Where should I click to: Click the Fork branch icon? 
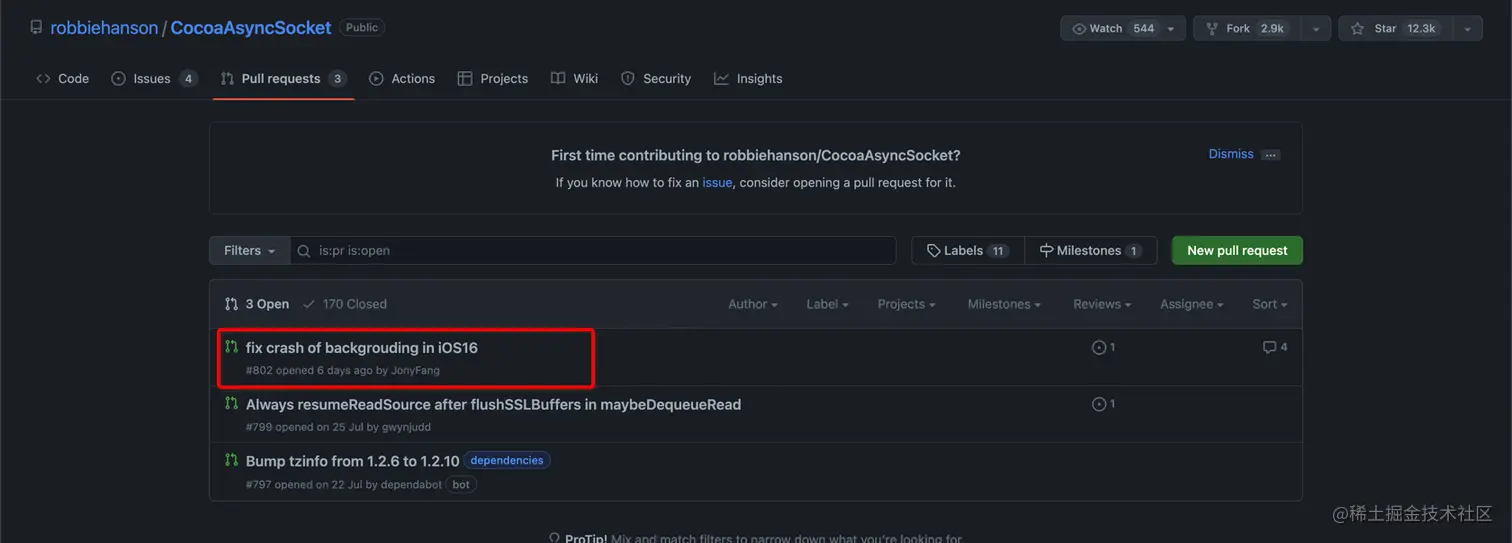click(1212, 29)
